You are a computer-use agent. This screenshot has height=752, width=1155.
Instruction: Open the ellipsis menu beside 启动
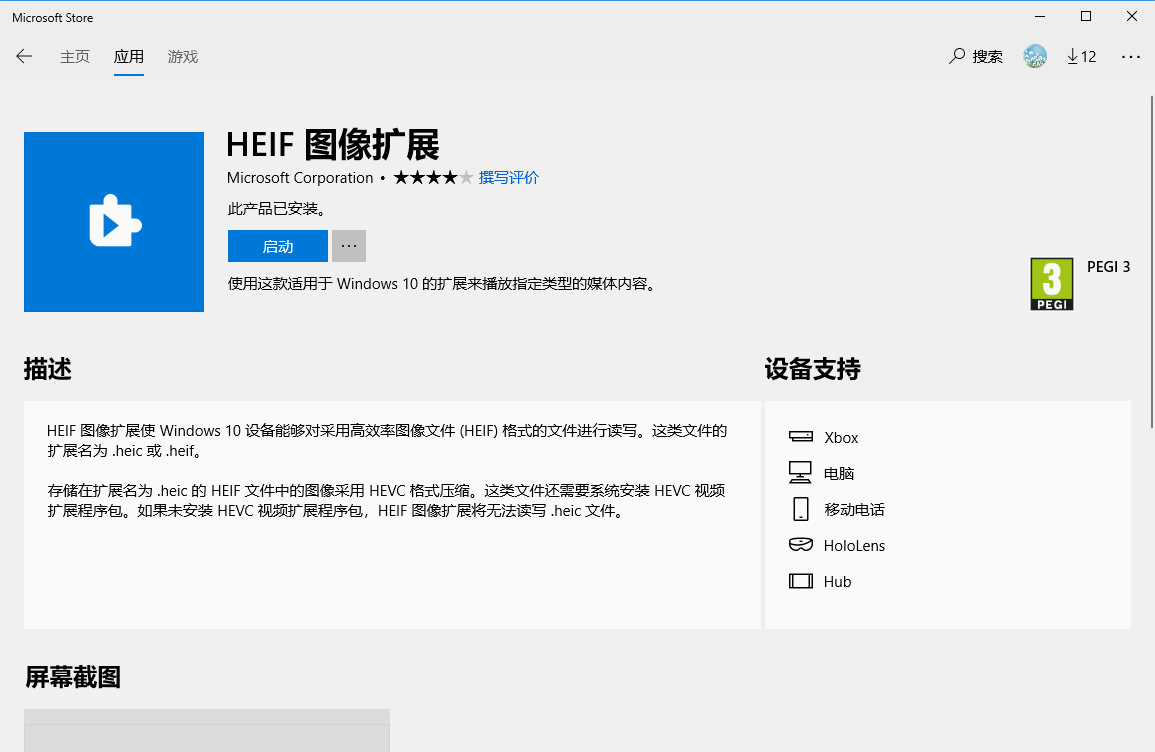coord(348,246)
